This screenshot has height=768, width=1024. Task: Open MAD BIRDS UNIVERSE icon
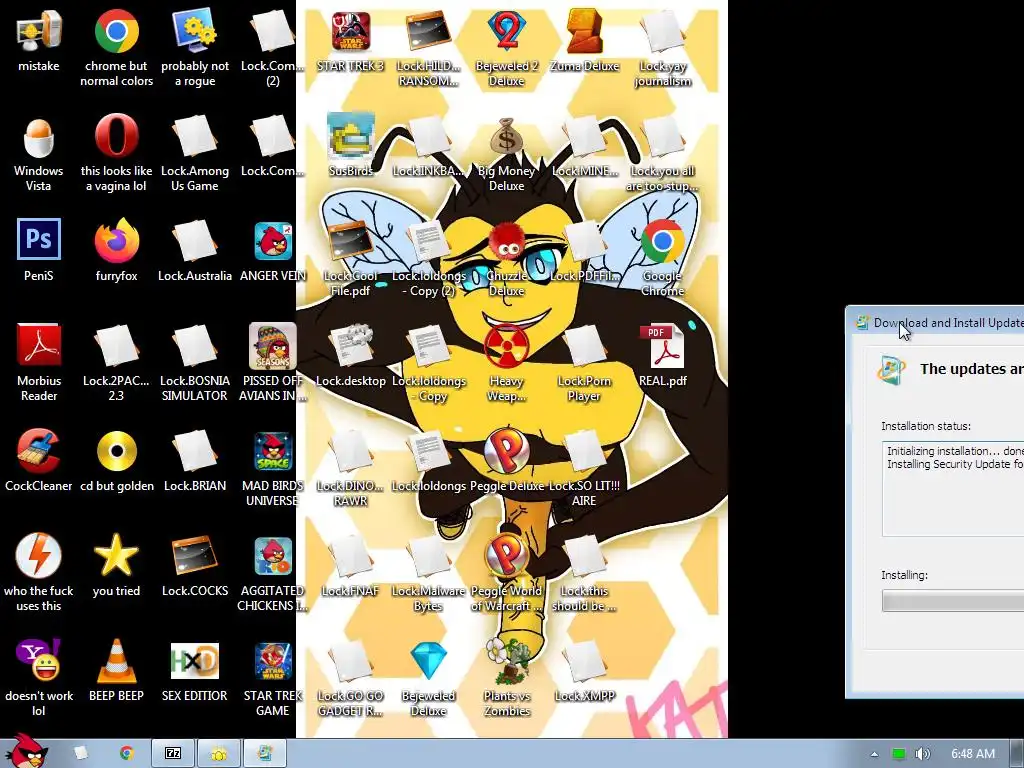pyautogui.click(x=273, y=451)
